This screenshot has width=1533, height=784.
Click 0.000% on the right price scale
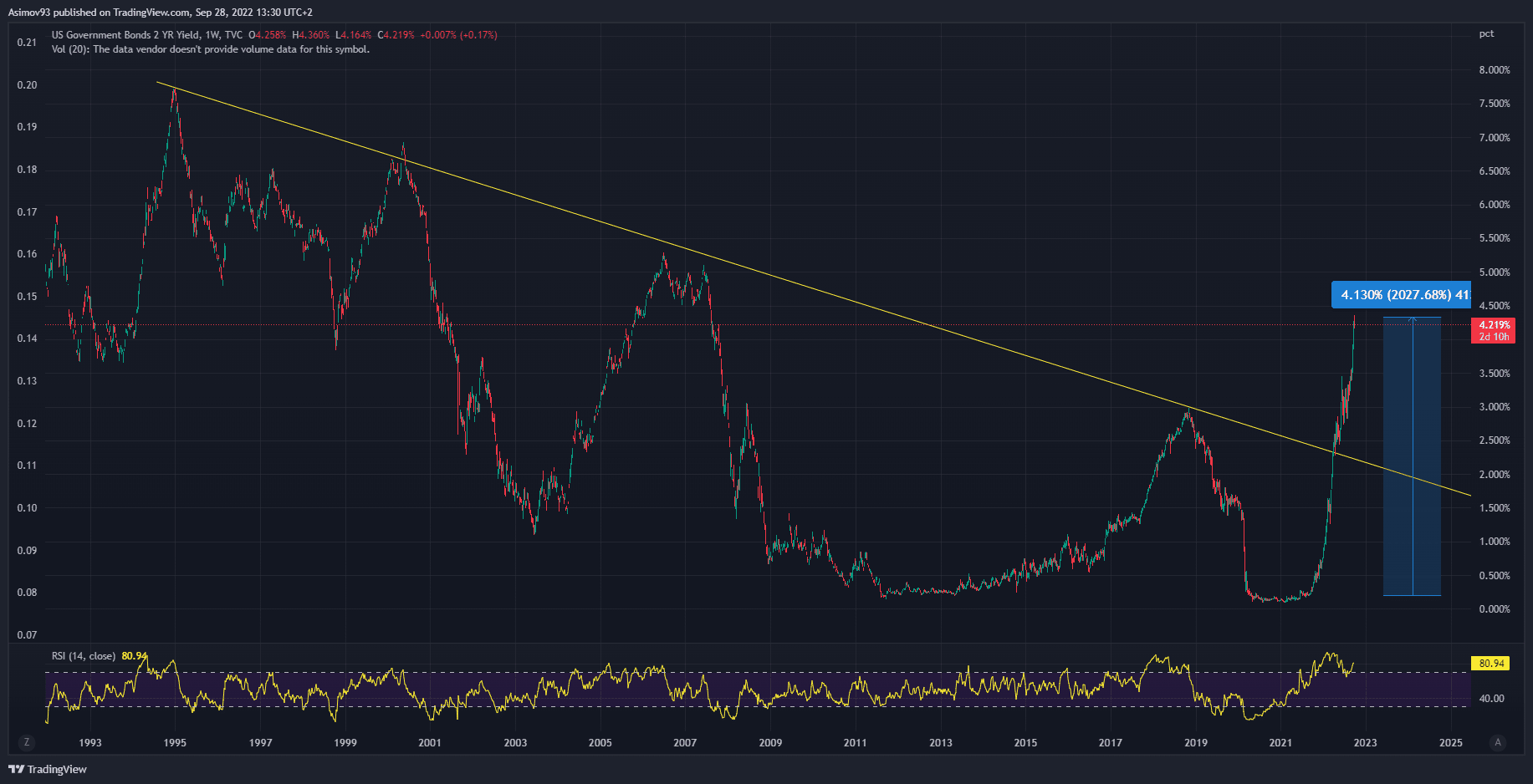[x=1494, y=609]
